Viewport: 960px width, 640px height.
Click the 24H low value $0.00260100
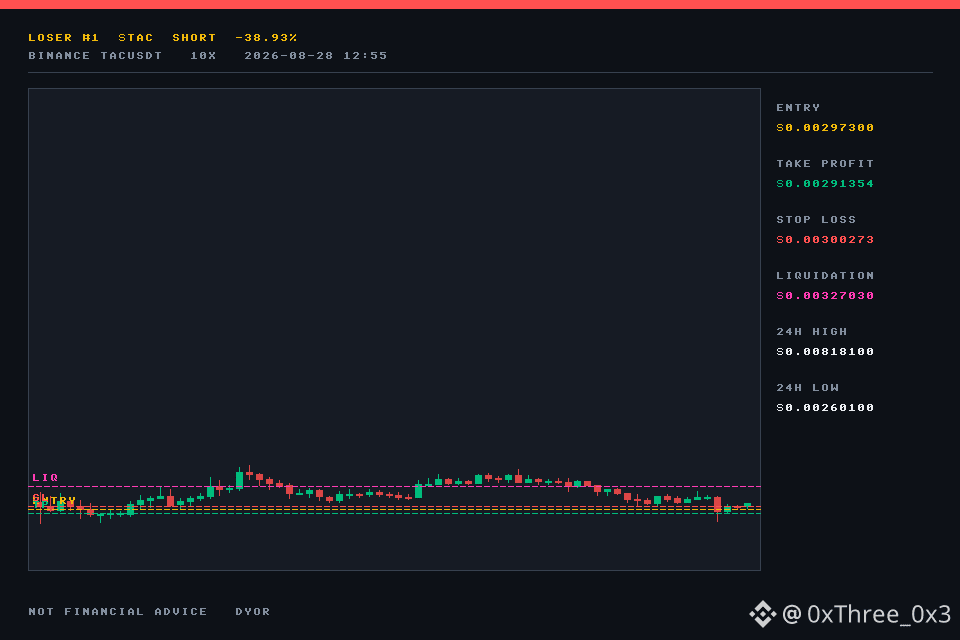click(x=825, y=407)
